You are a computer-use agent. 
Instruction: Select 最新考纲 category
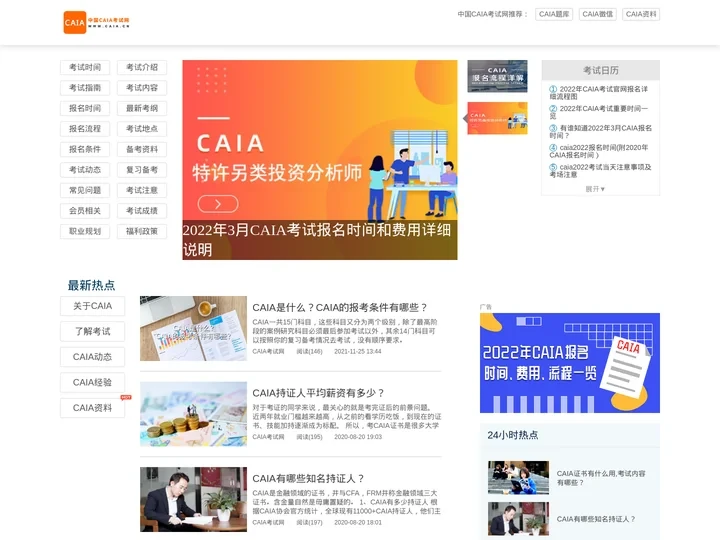[142, 108]
